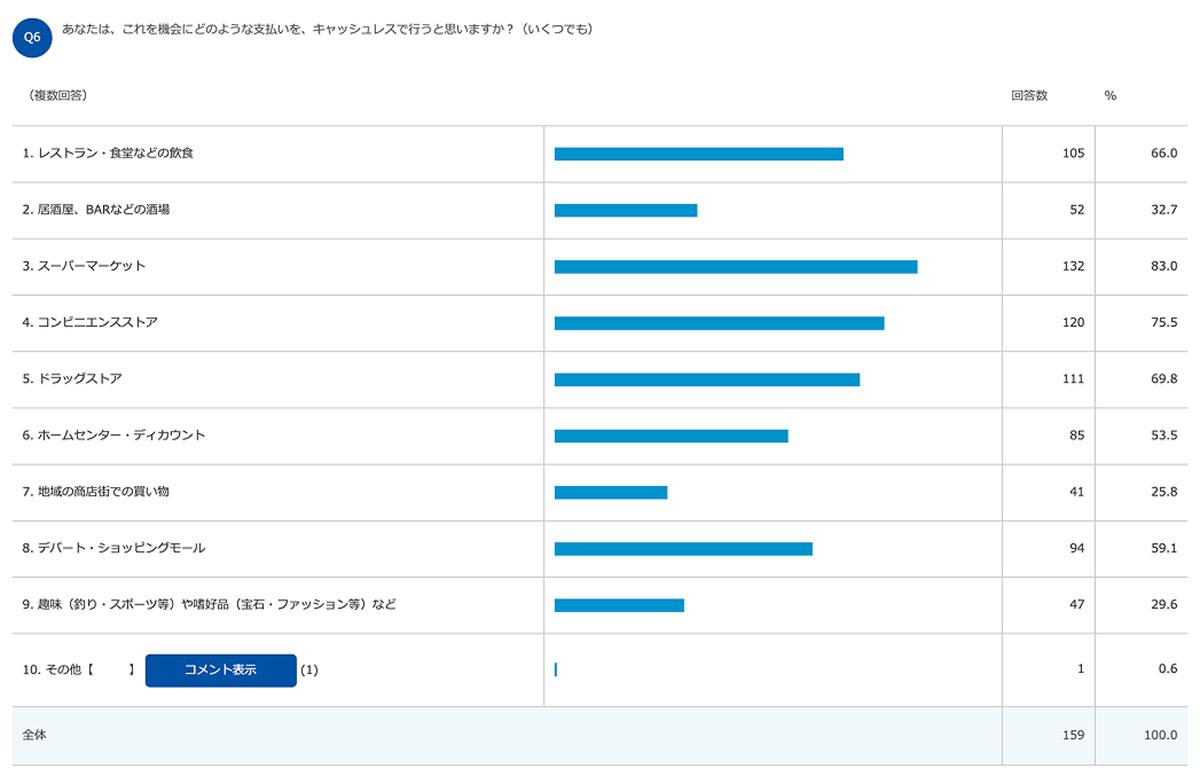The height and width of the screenshot is (776, 1200).
Task: Click the blue Q6 question badge
Action: pos(32,37)
